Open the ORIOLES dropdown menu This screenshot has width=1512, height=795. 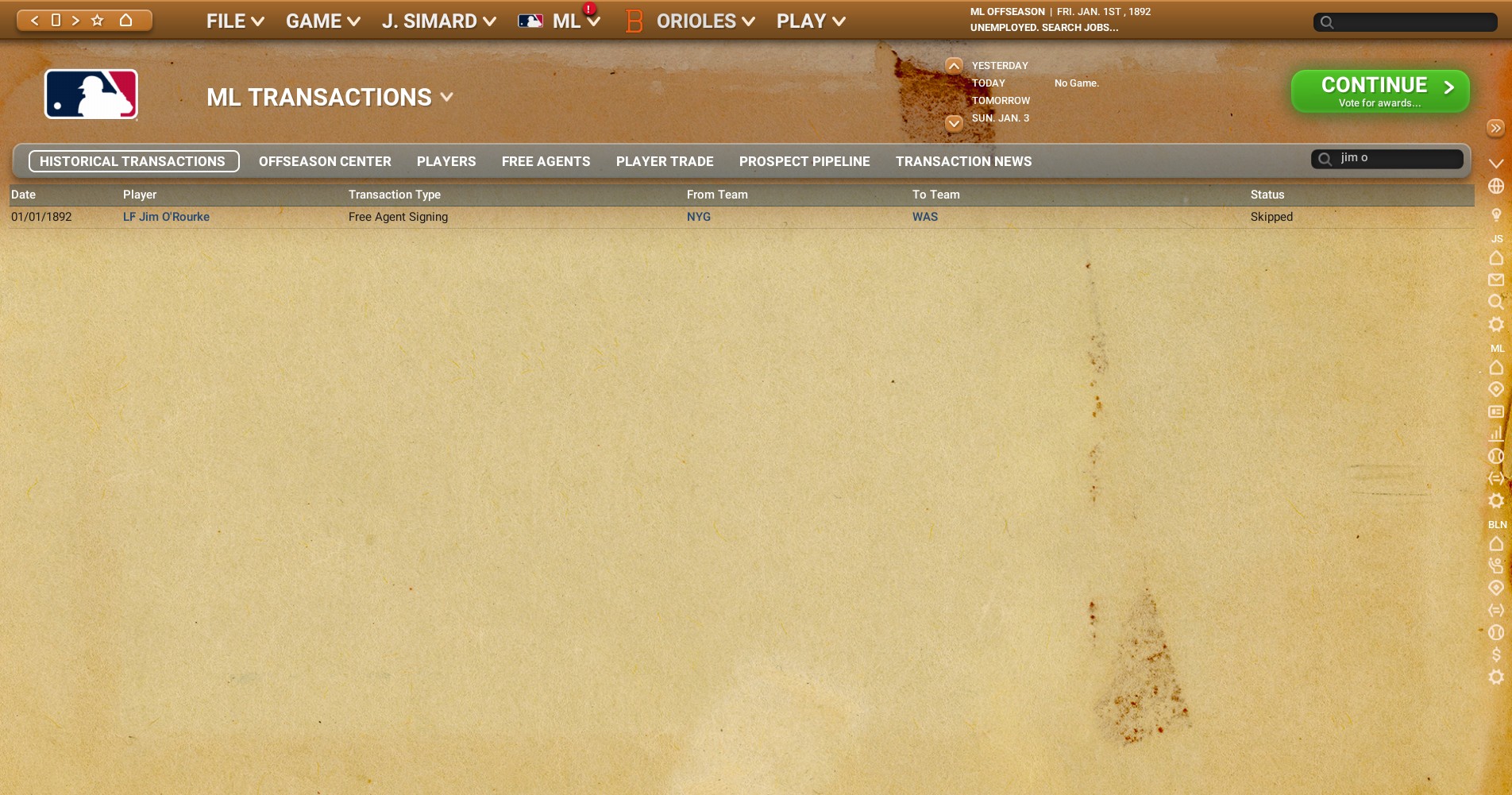coord(704,21)
